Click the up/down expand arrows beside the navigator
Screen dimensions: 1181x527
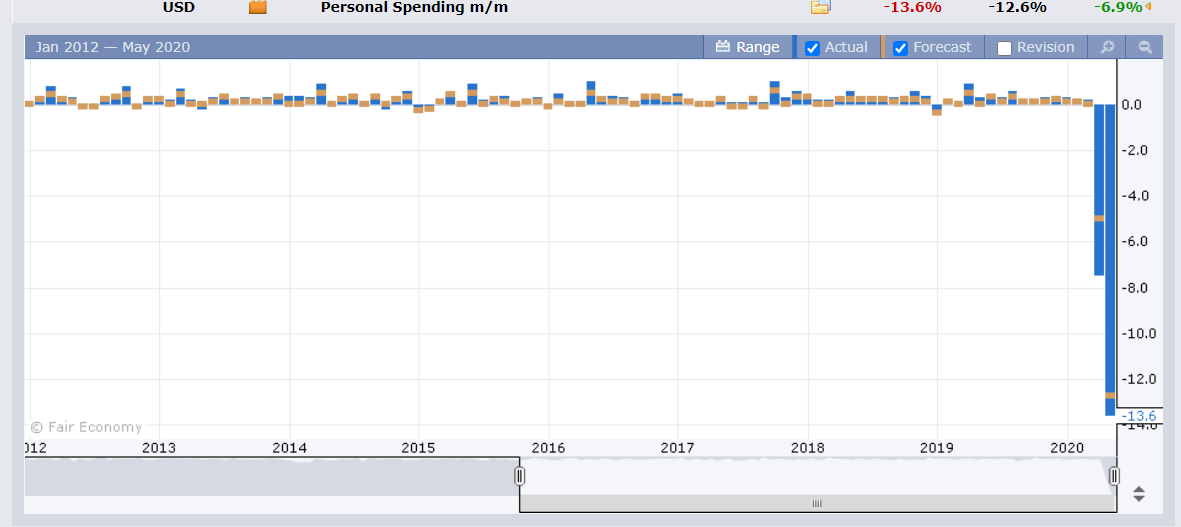pos(1139,494)
